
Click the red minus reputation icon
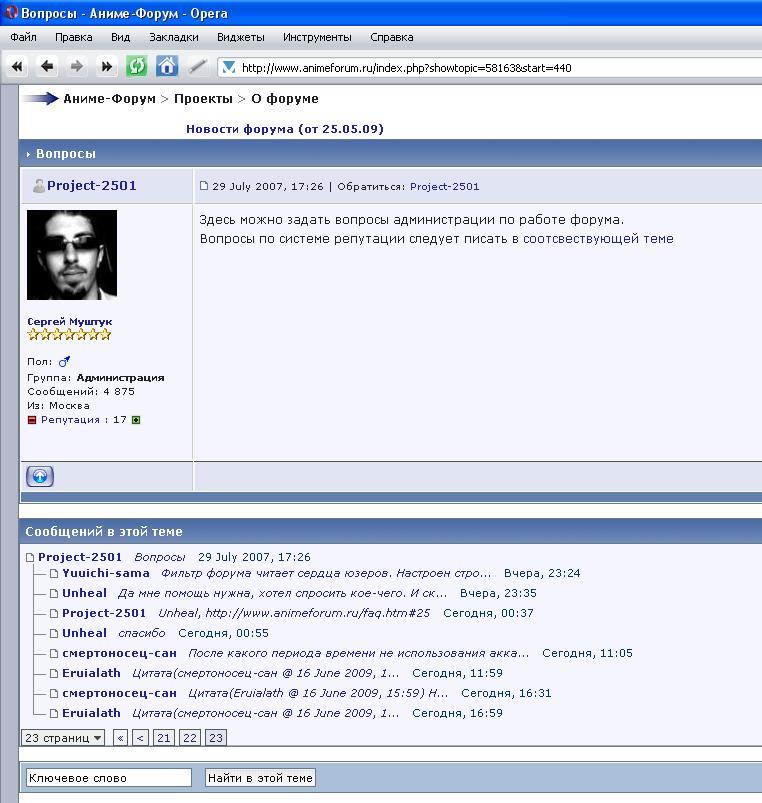coord(32,420)
